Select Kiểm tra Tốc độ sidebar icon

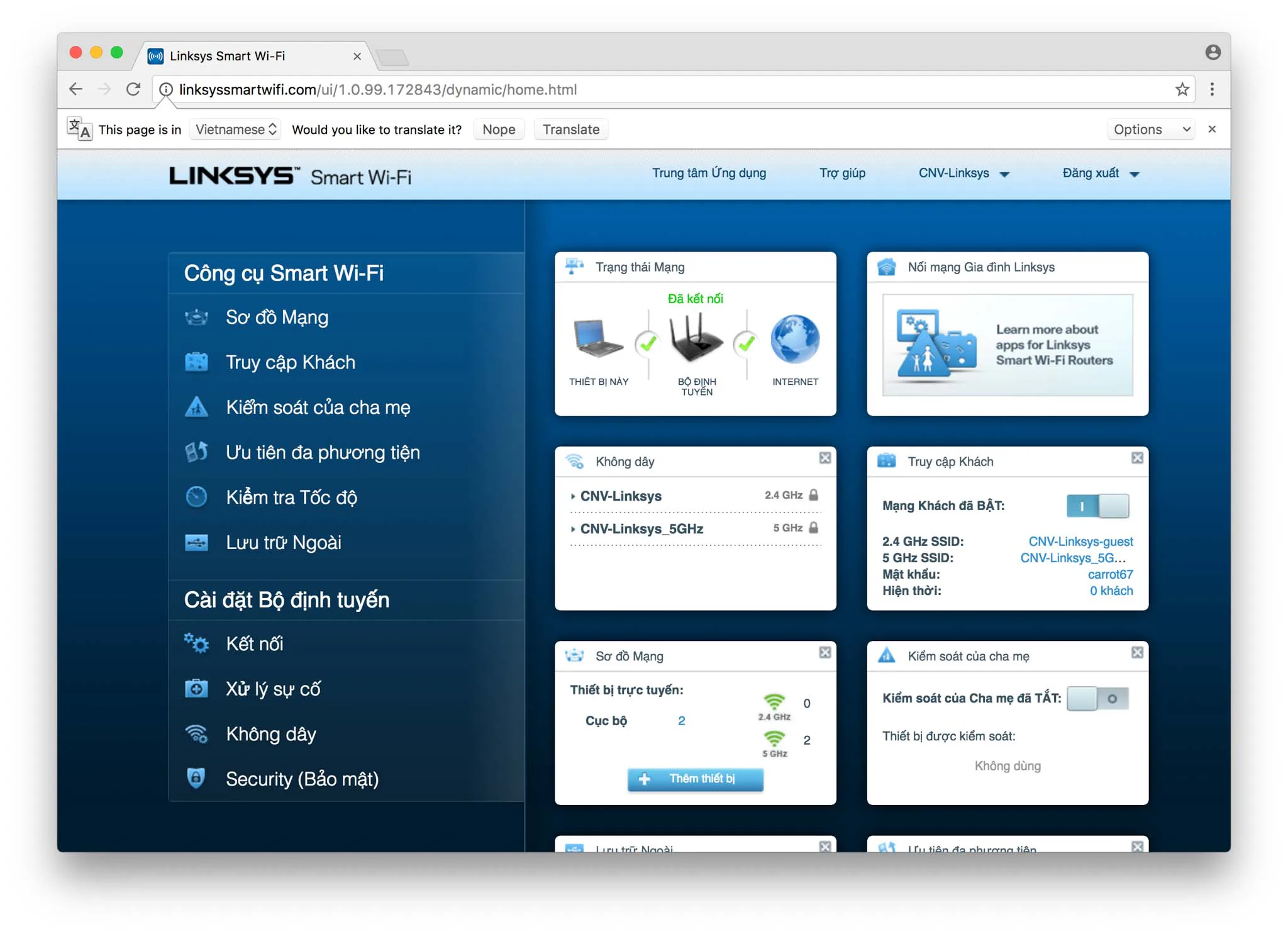[196, 497]
